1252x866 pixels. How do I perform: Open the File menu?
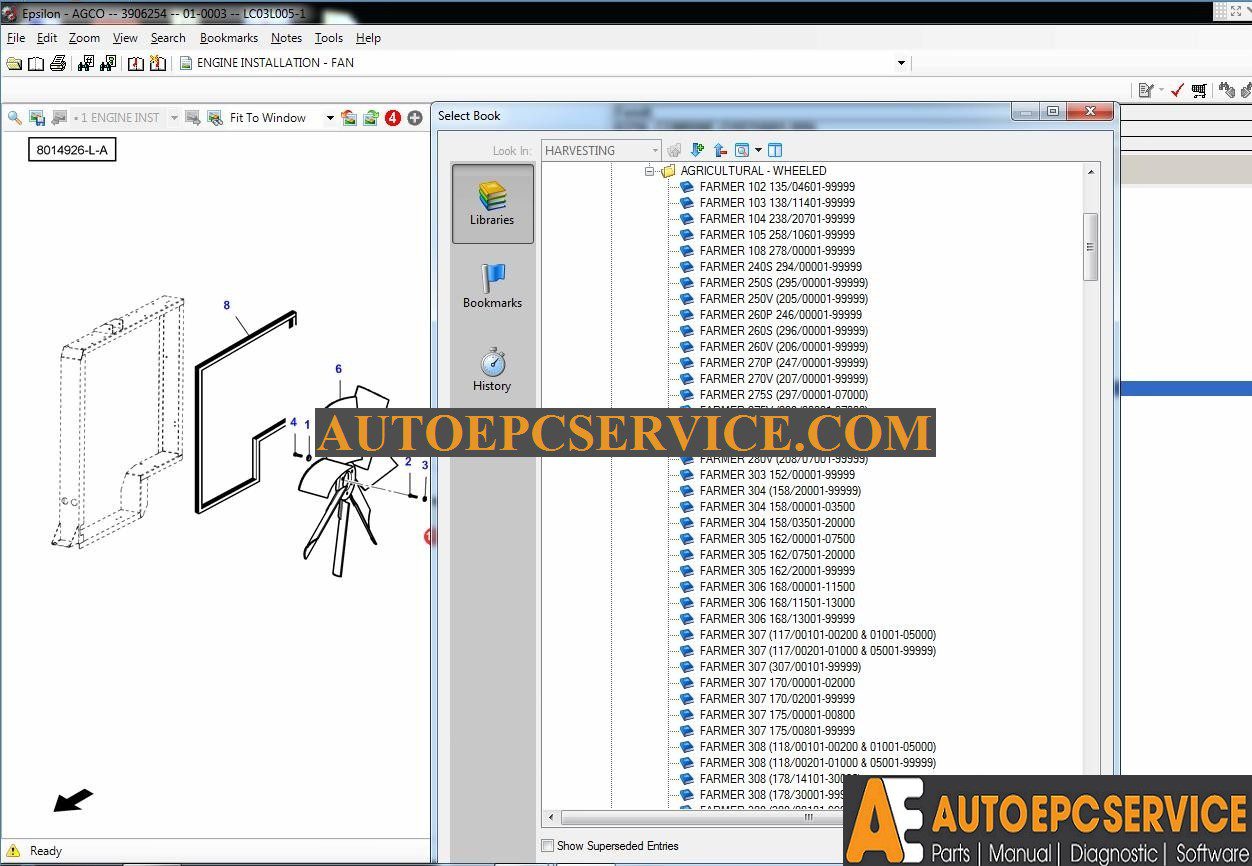click(16, 38)
